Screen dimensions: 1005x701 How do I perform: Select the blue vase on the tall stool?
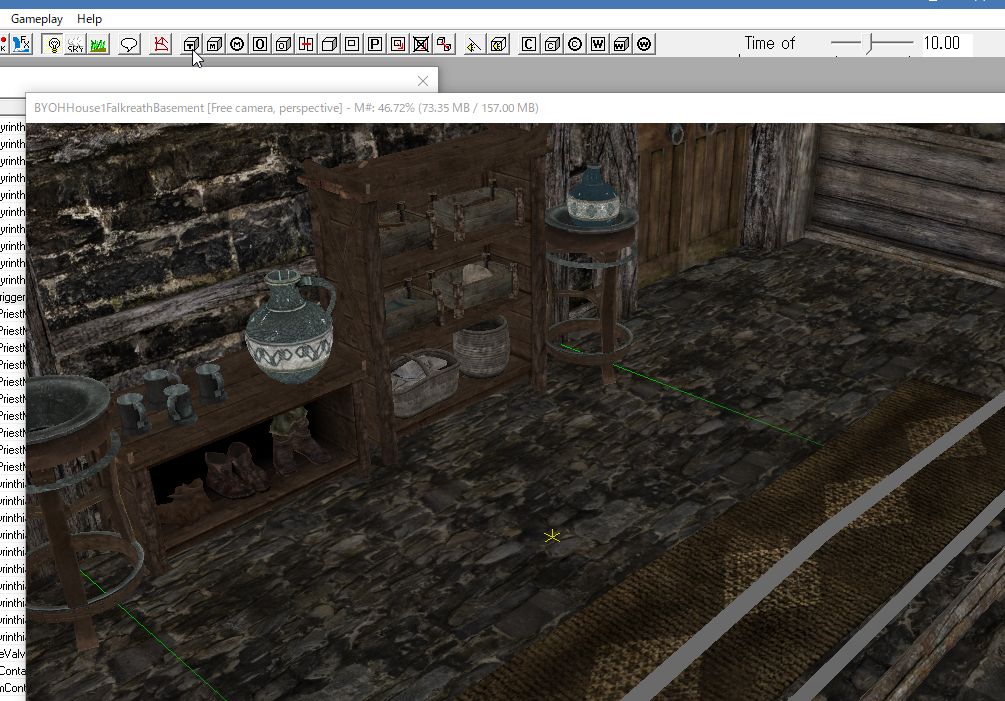click(594, 194)
